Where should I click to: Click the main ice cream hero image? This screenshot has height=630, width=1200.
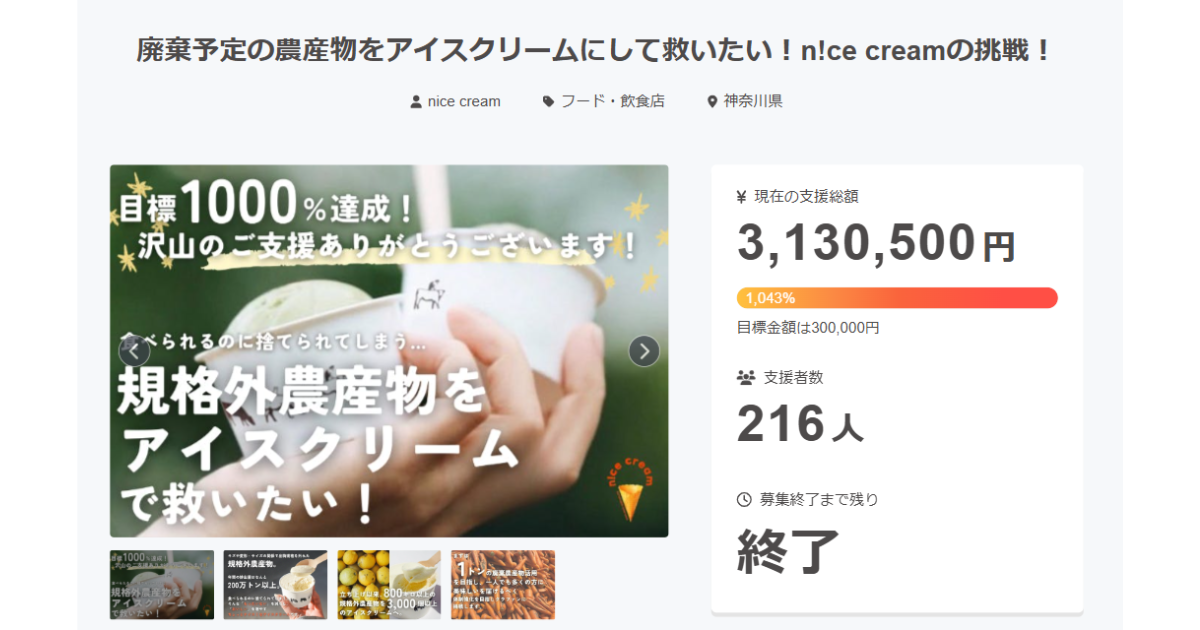click(389, 351)
